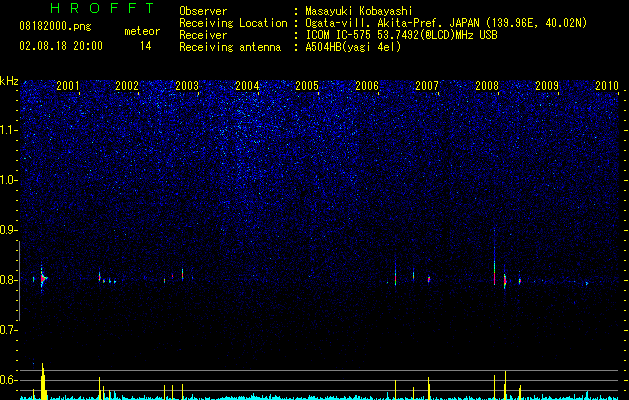
Task: Click the 2010 time marker
Action: click(607, 86)
